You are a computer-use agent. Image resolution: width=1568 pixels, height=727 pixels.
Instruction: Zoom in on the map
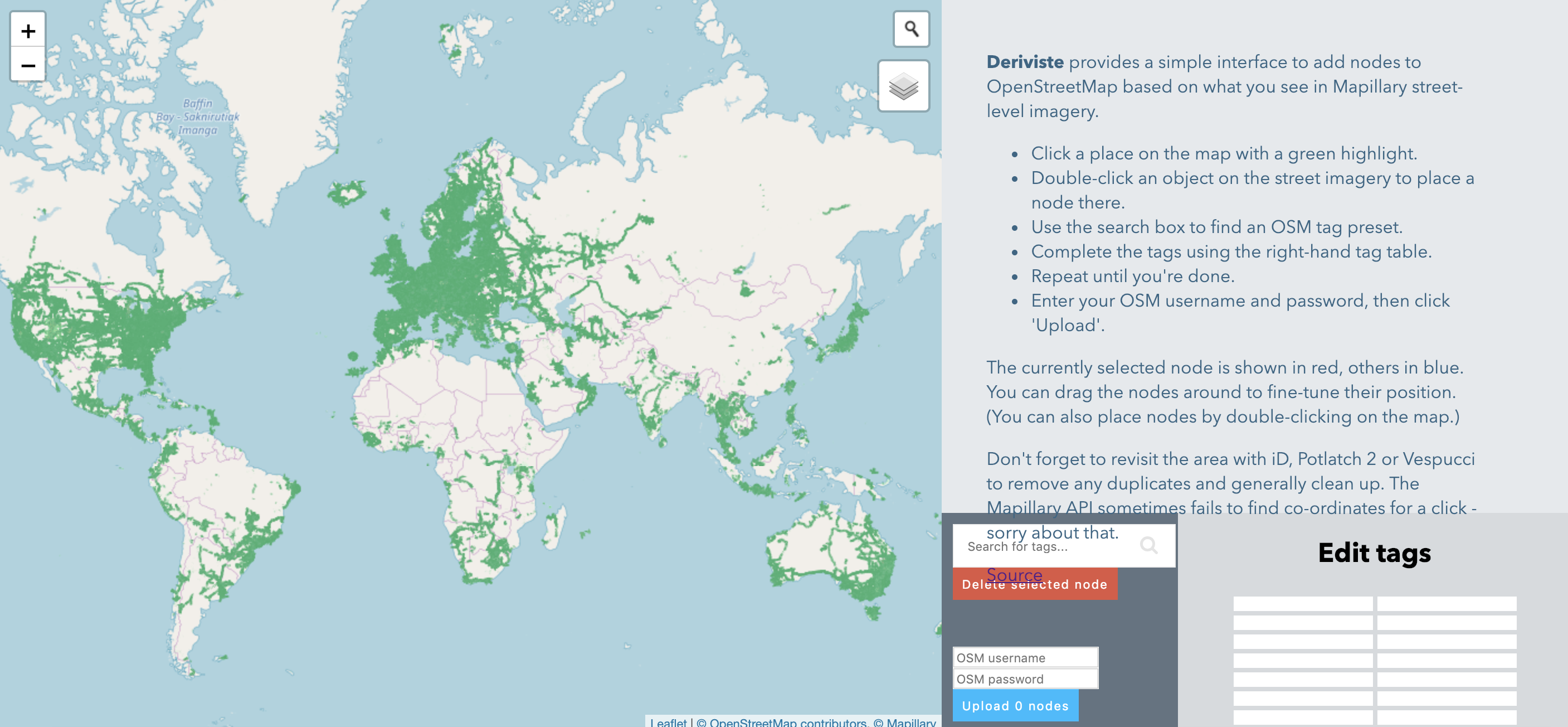(27, 31)
